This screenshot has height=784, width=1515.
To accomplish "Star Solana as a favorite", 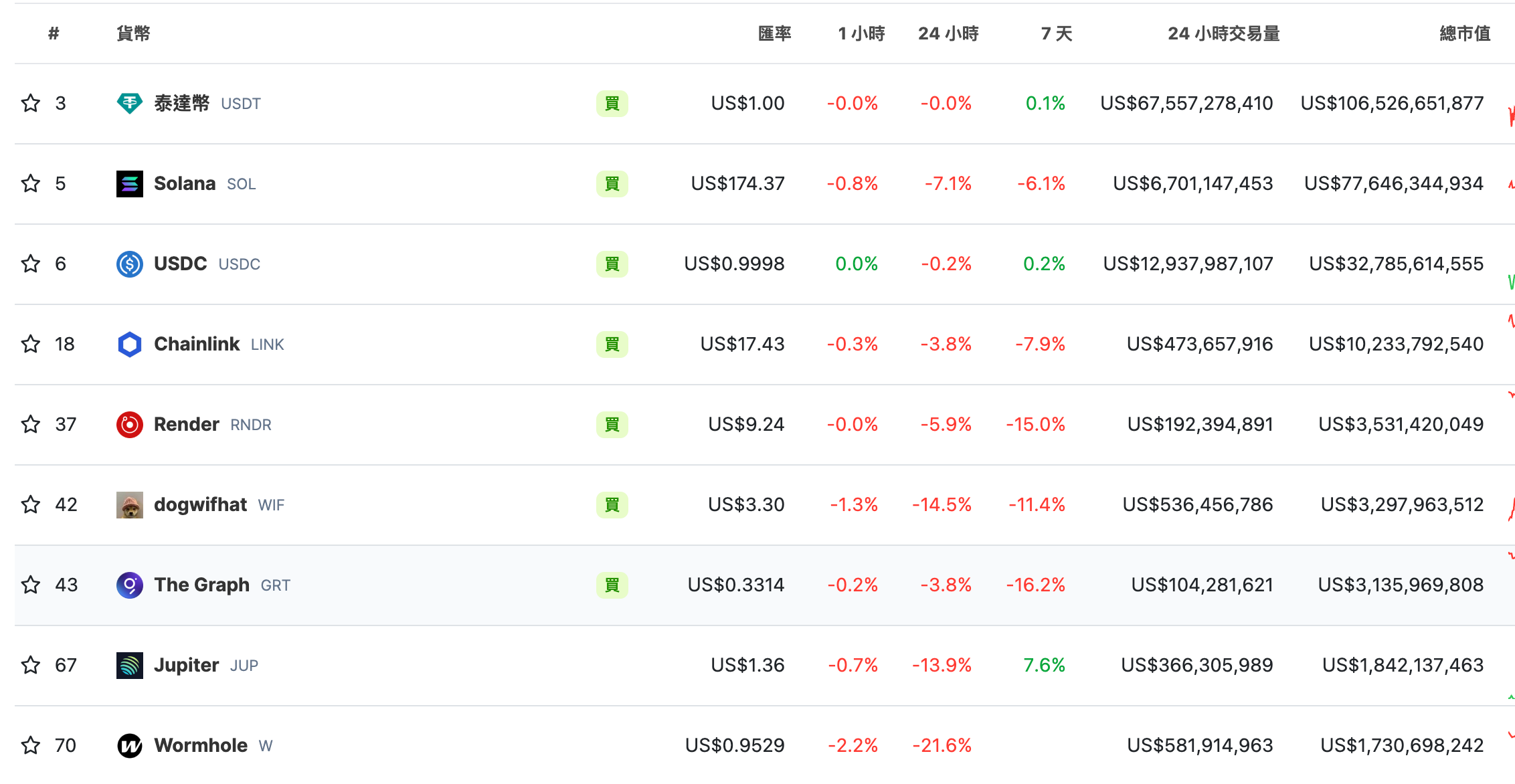I will click(x=31, y=183).
